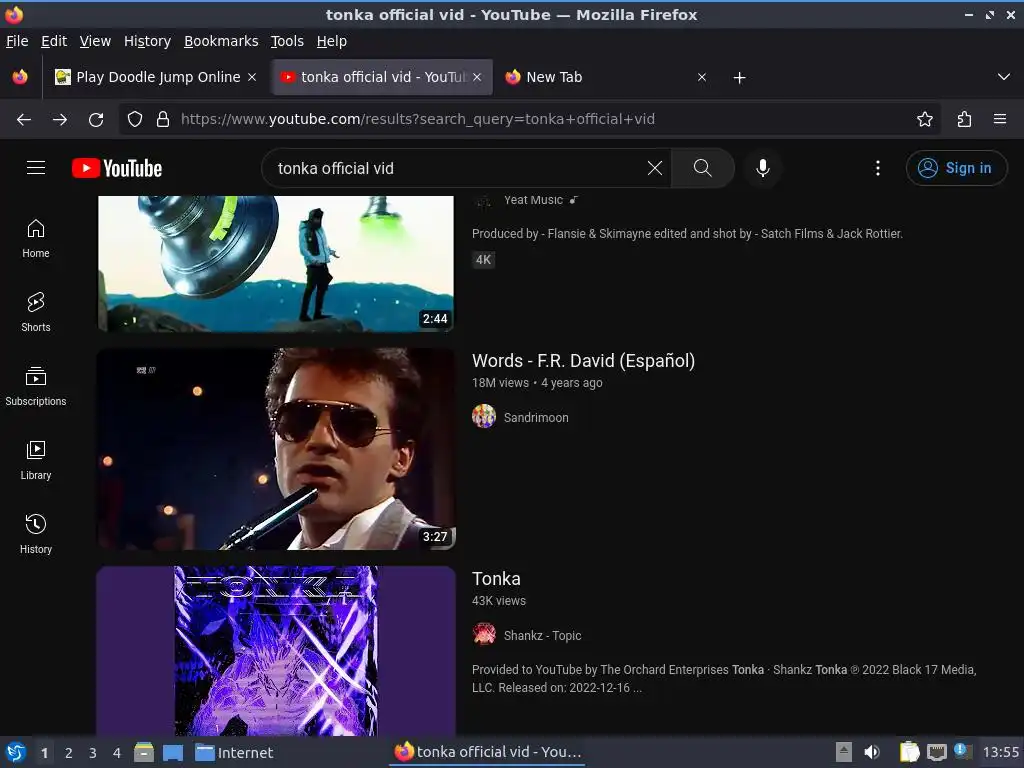Open the tracking protection shield icon
1024x768 pixels.
135,119
